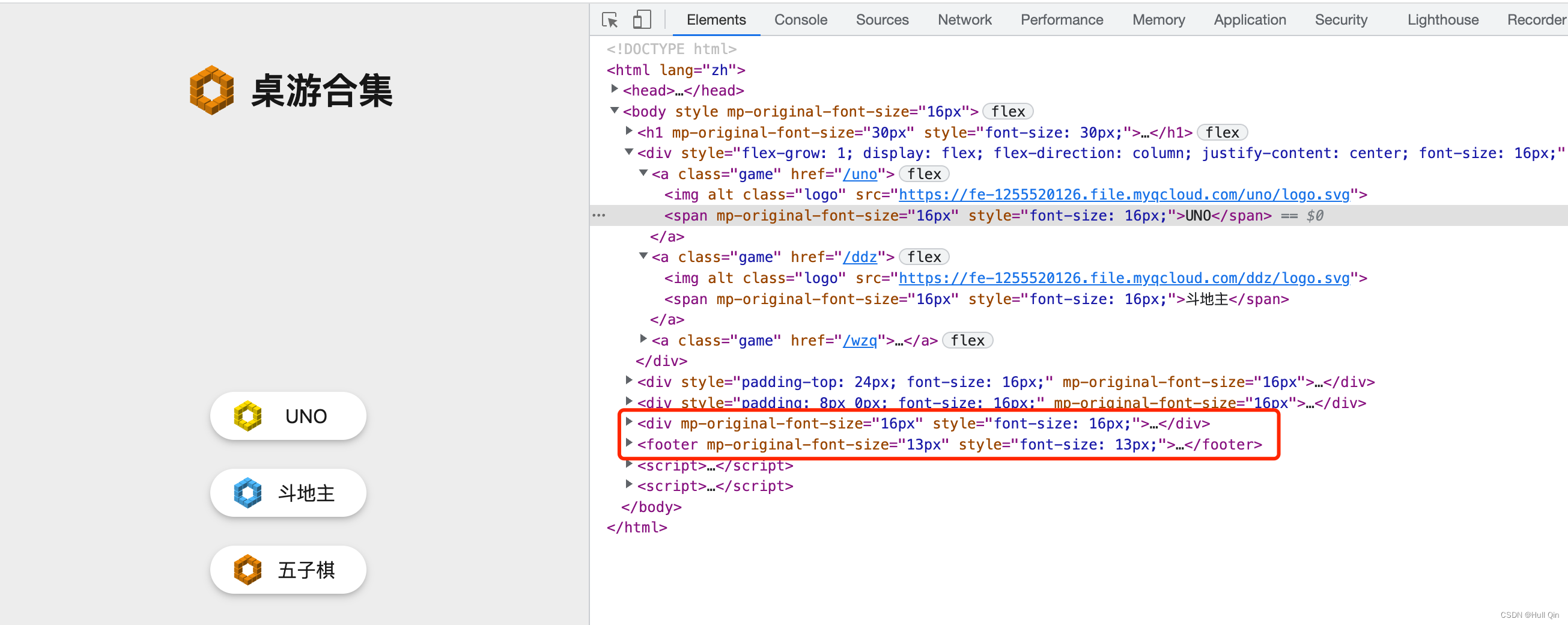Image resolution: width=1568 pixels, height=625 pixels.
Task: Open the Sources tab
Action: tap(882, 20)
